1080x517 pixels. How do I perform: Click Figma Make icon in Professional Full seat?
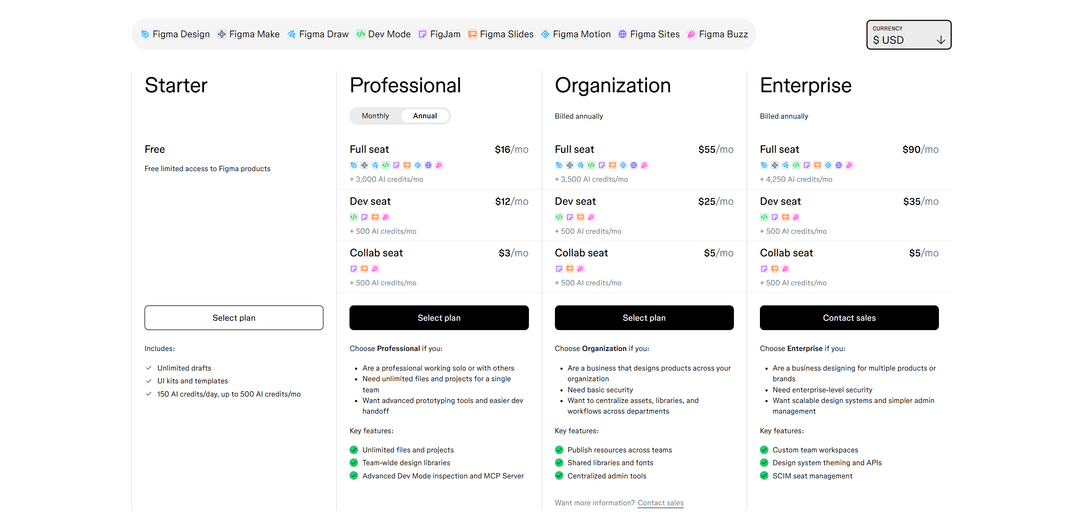(364, 165)
